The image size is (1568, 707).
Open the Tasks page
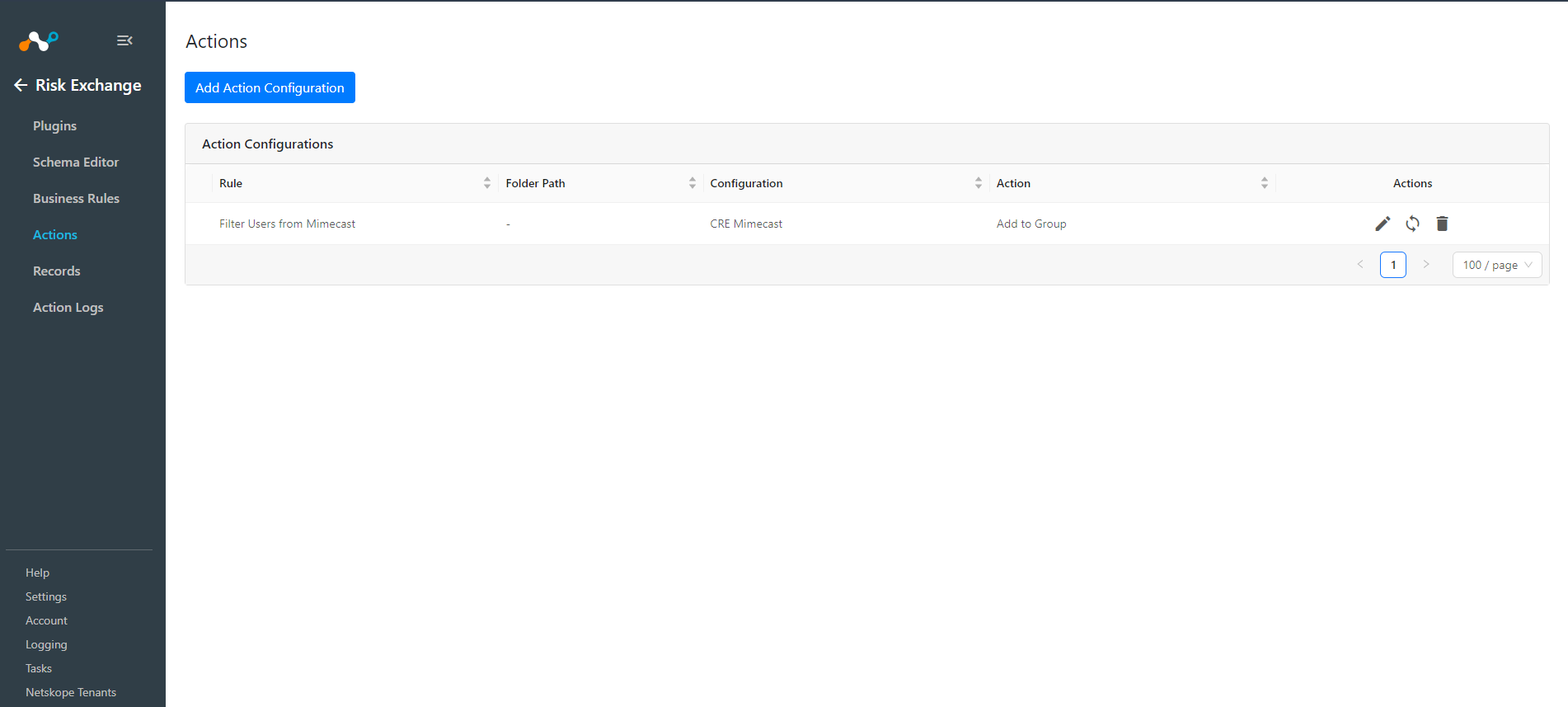tap(39, 668)
